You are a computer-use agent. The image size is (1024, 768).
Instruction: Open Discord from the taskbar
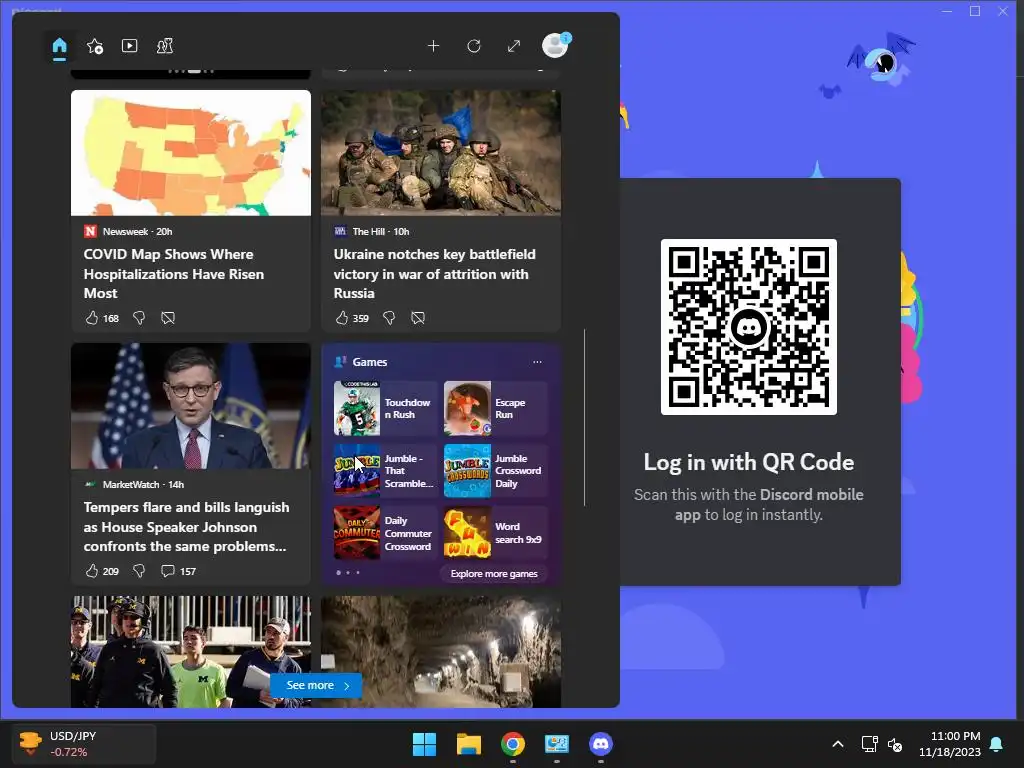[x=601, y=744]
